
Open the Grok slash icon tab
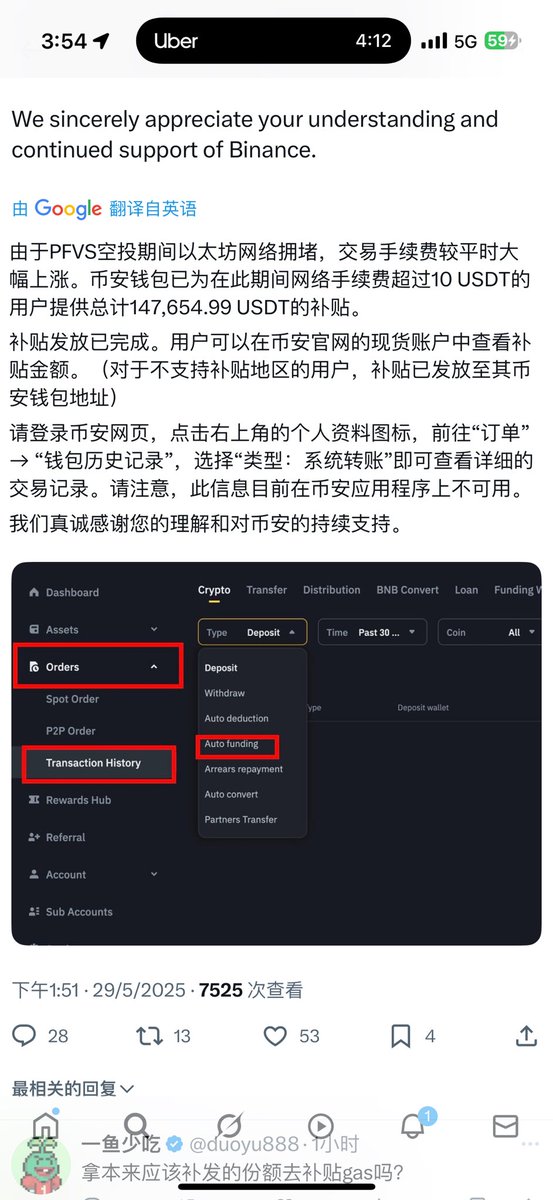[229, 1127]
